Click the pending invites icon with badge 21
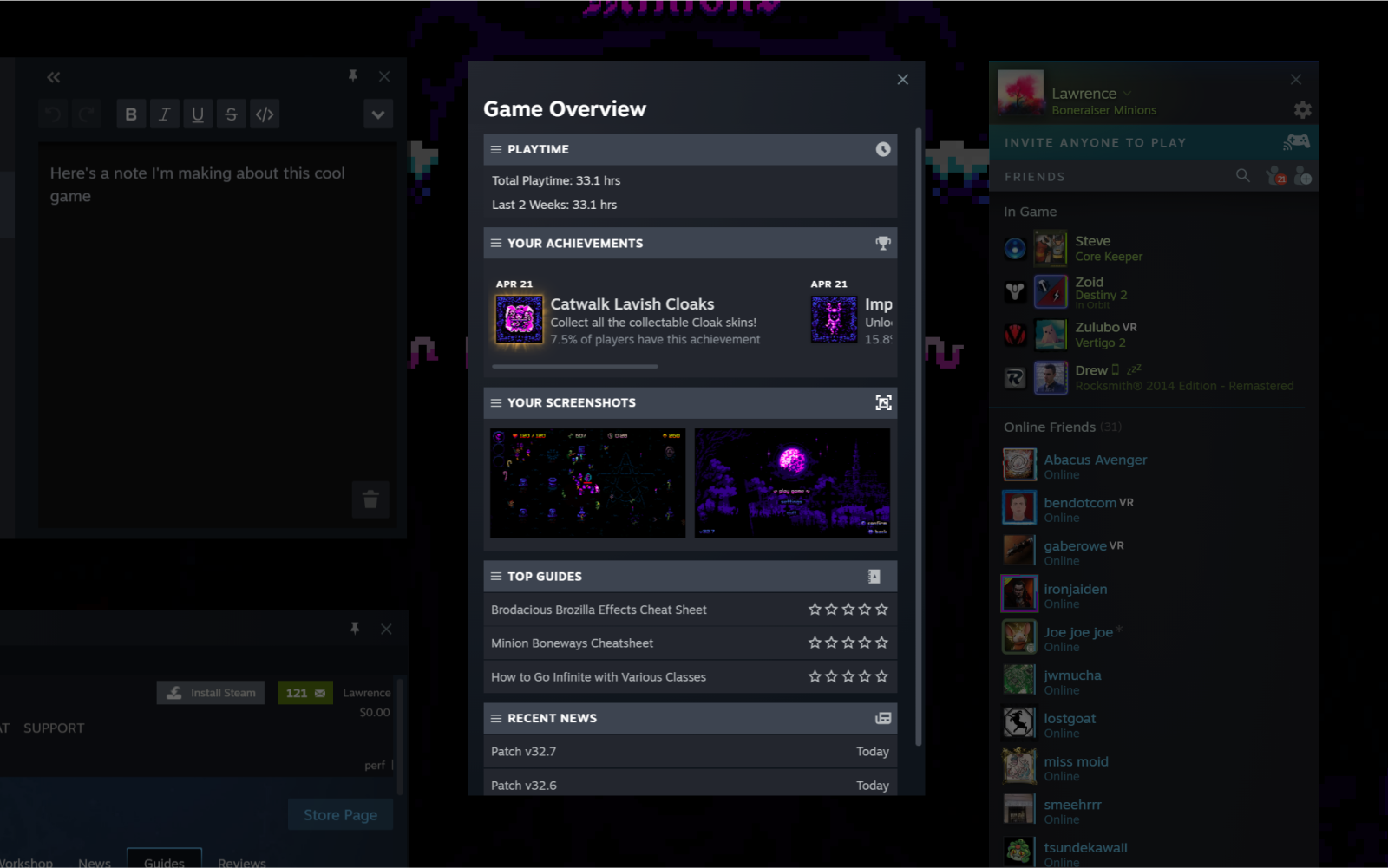This screenshot has width=1388, height=868. tap(1275, 175)
